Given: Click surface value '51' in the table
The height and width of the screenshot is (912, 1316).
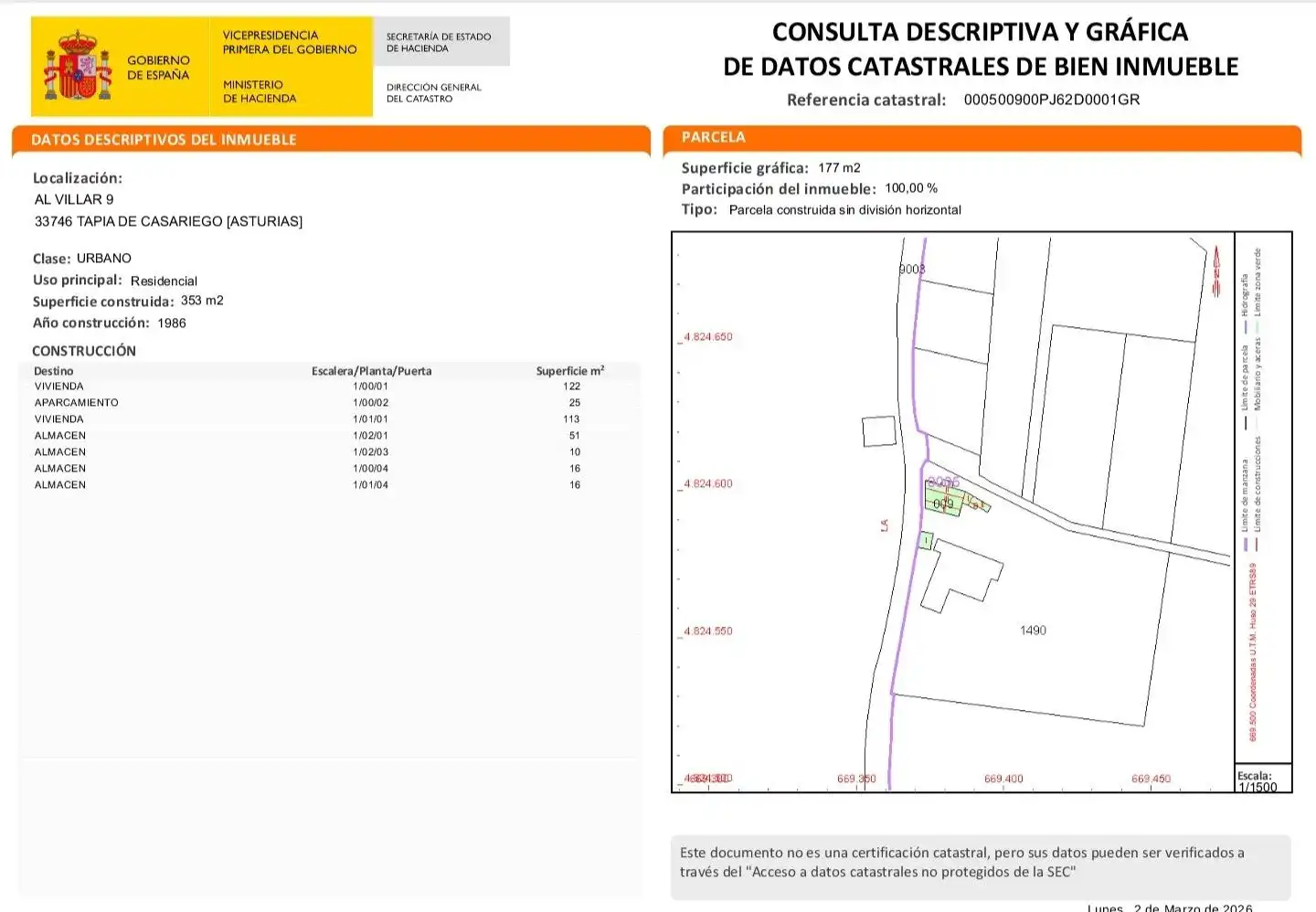Looking at the screenshot, I should 575,436.
